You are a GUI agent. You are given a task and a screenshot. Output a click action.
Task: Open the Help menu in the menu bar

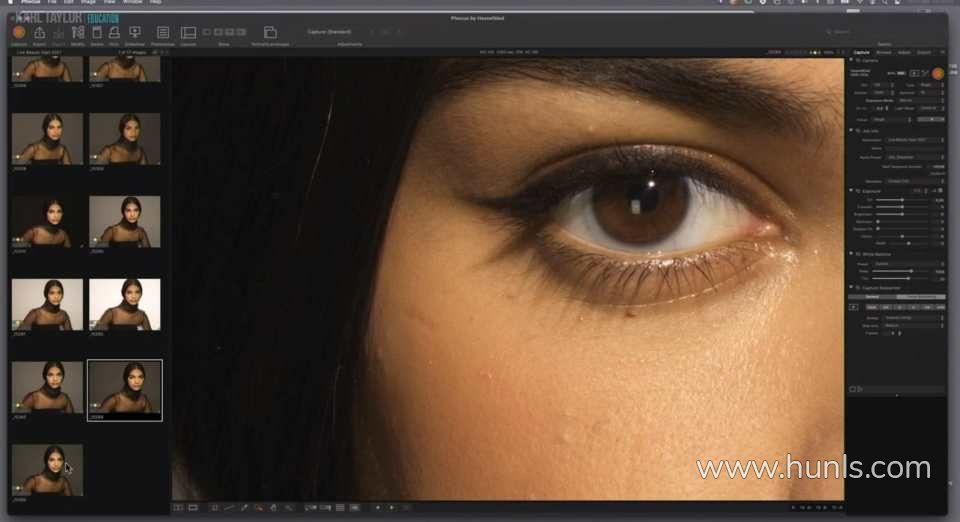point(156,2)
